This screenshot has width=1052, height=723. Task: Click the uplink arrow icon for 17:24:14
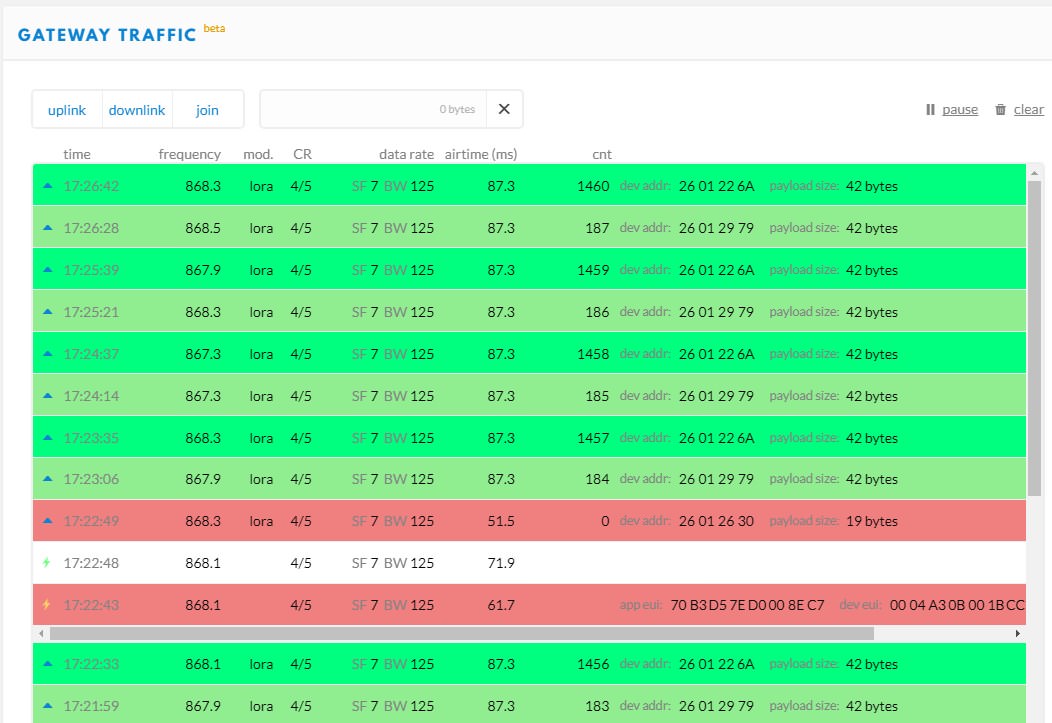point(48,396)
